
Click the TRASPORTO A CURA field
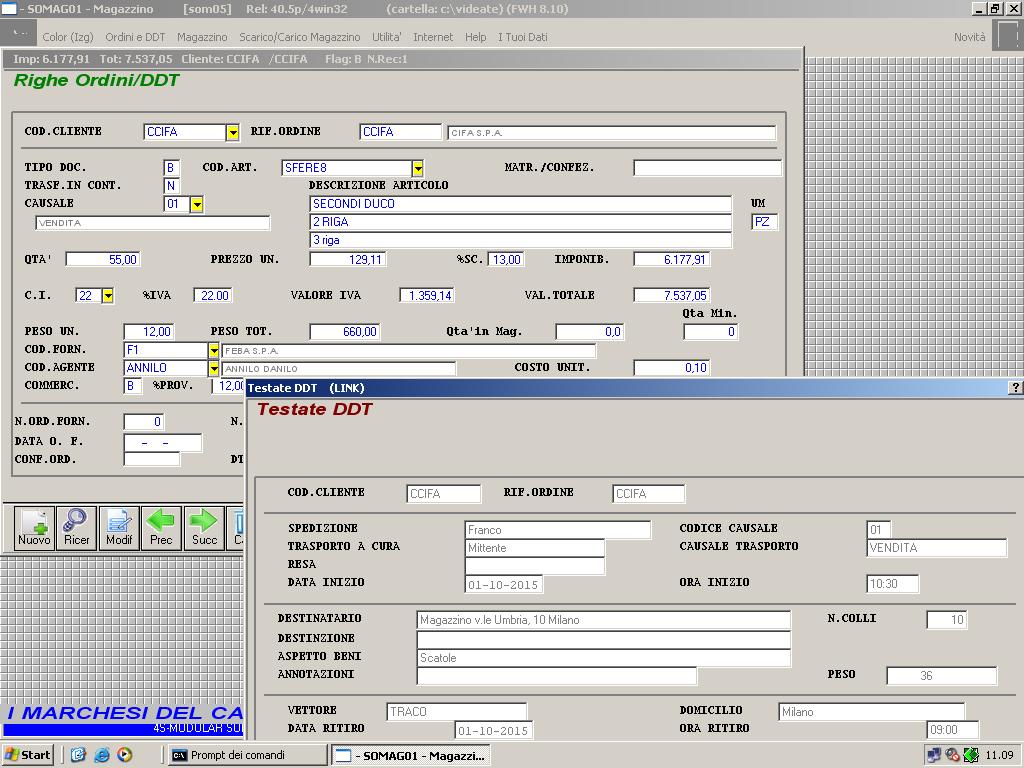click(535, 548)
